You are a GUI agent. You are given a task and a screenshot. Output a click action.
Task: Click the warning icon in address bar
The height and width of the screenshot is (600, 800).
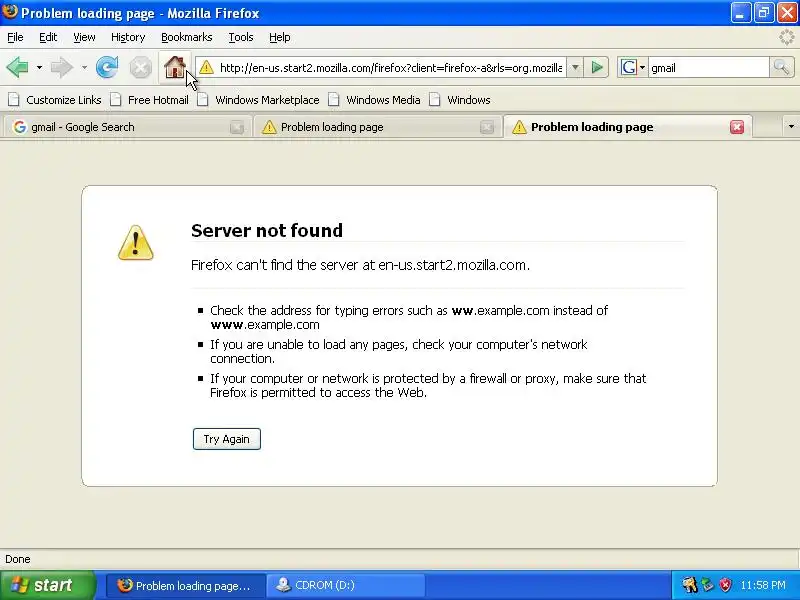[x=207, y=67]
